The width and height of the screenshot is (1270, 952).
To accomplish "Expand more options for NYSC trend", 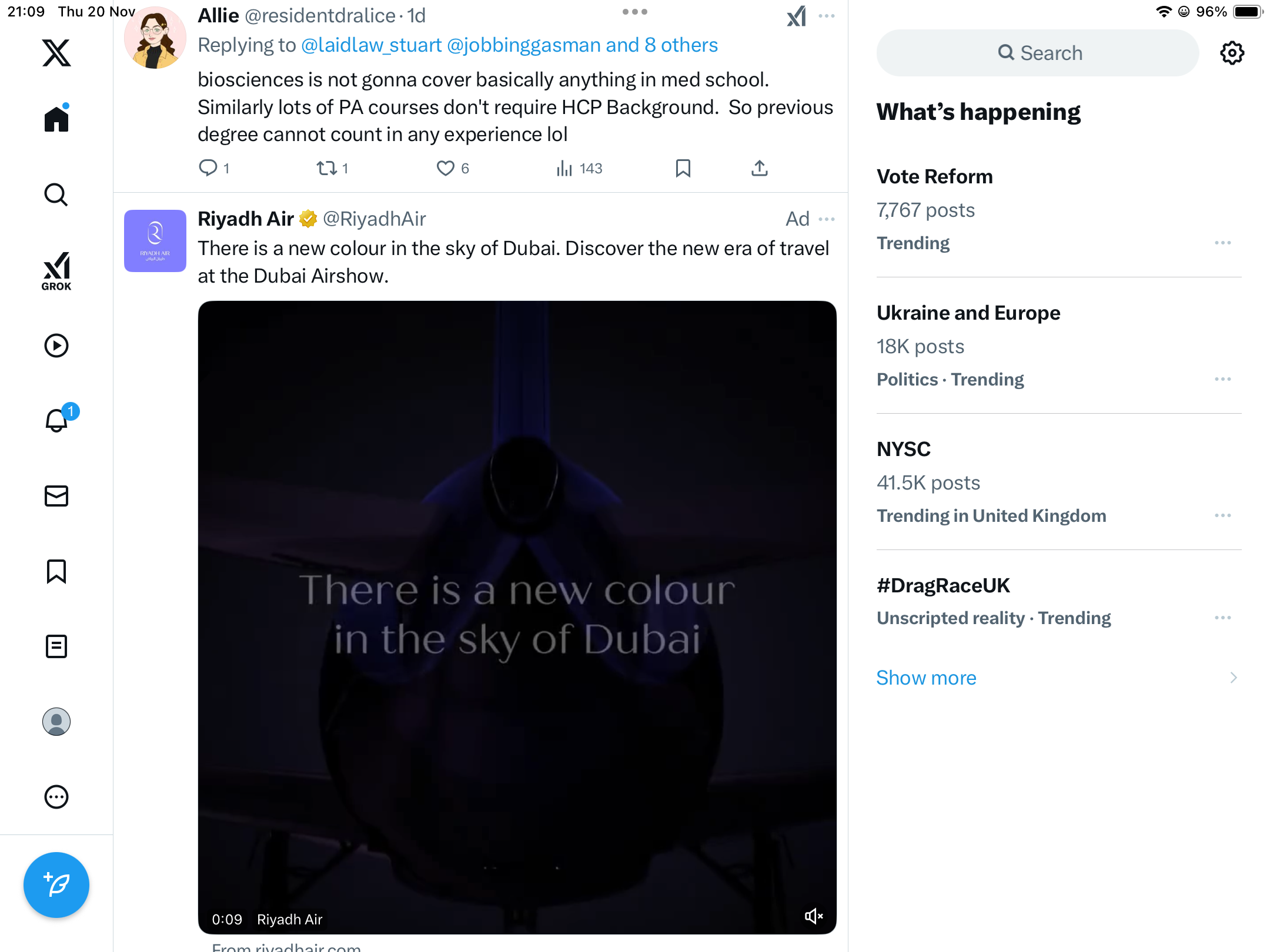I will point(1222,515).
